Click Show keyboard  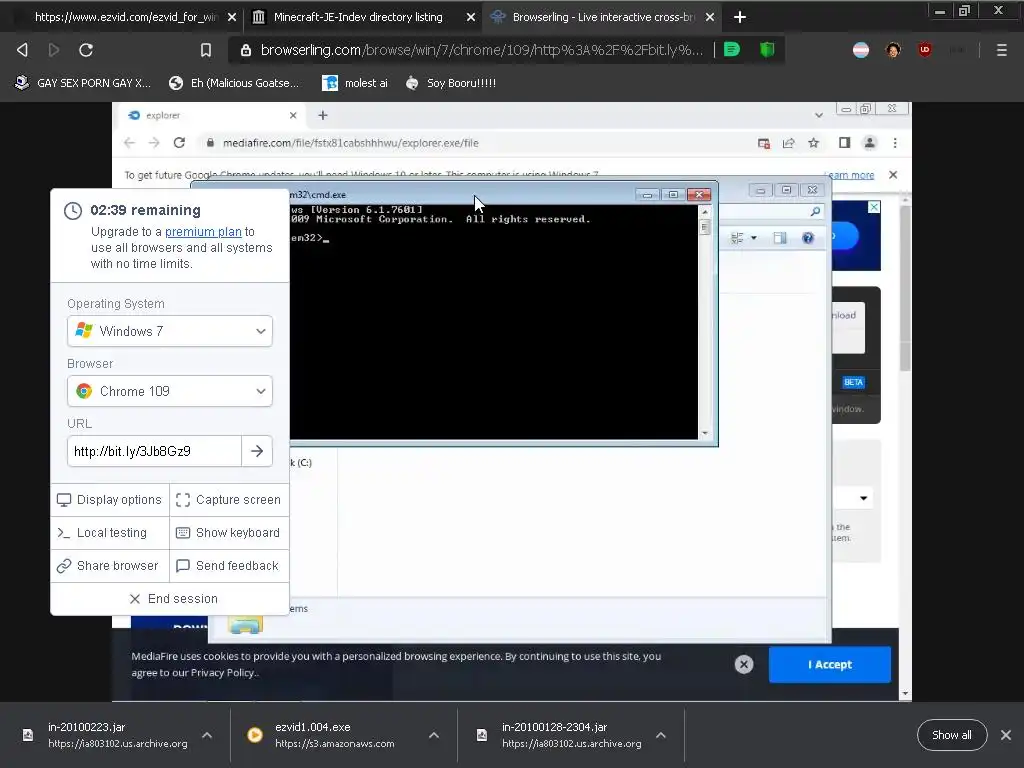click(229, 533)
